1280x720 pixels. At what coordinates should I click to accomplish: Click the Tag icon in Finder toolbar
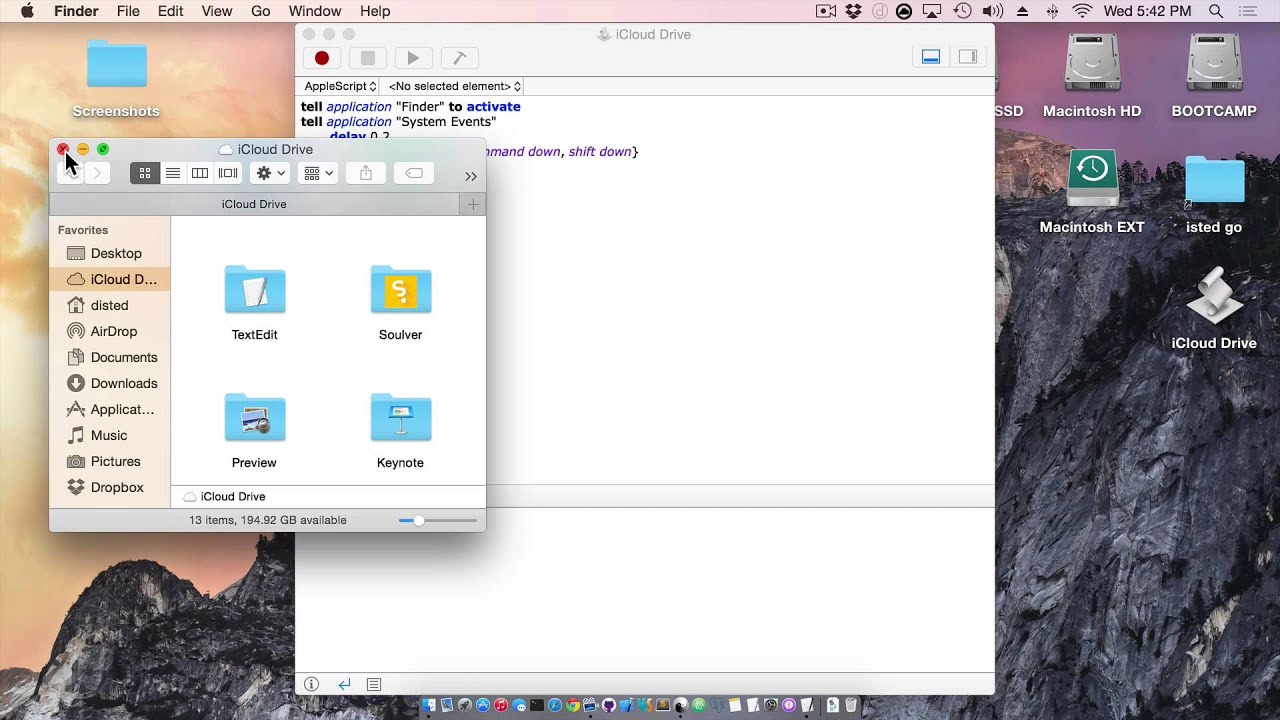(x=412, y=172)
